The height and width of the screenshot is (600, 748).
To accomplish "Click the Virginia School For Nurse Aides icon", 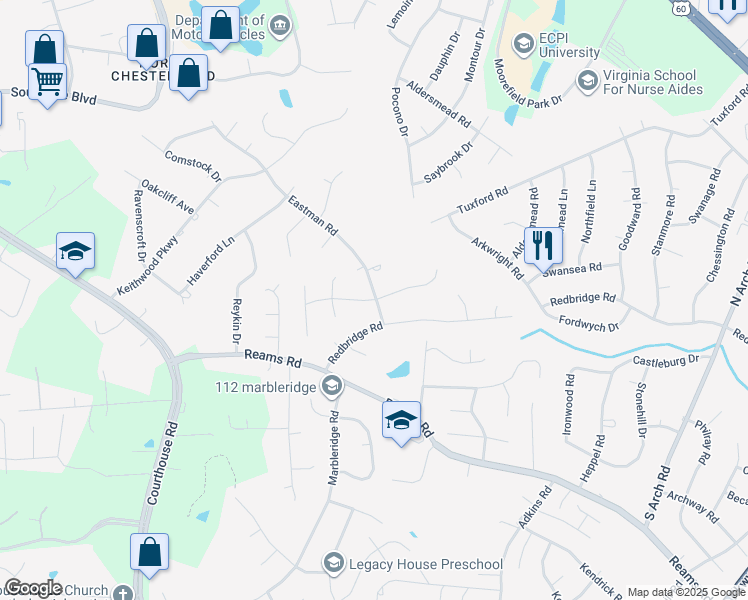I will coord(587,82).
